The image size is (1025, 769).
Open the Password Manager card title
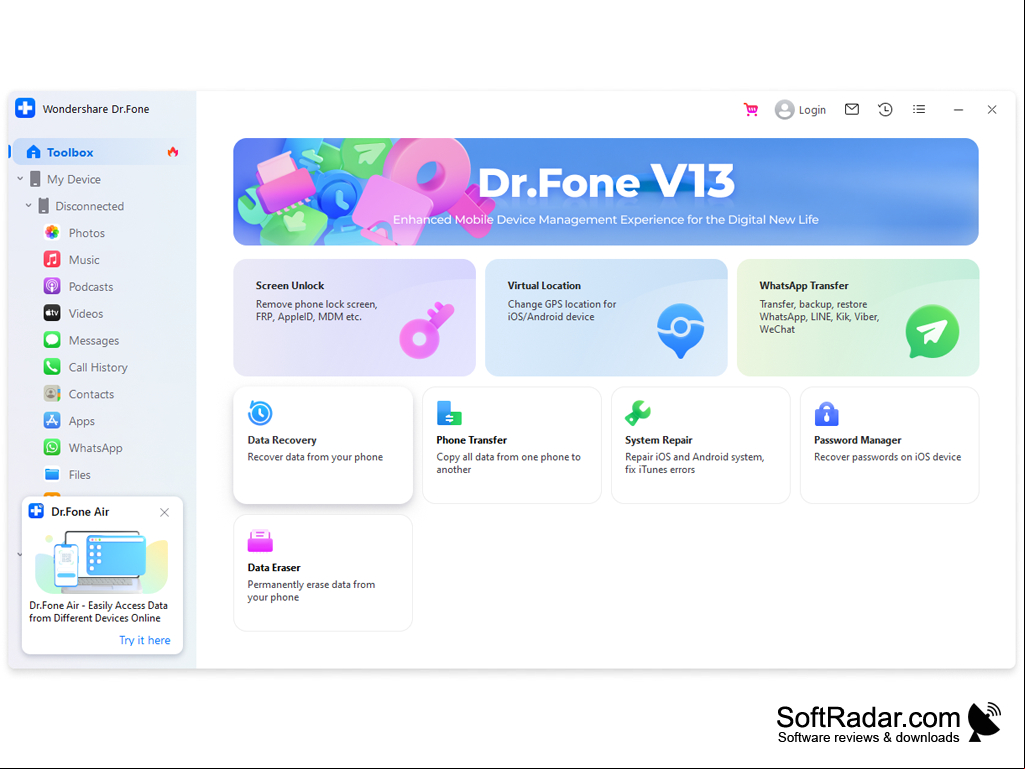[x=857, y=440]
